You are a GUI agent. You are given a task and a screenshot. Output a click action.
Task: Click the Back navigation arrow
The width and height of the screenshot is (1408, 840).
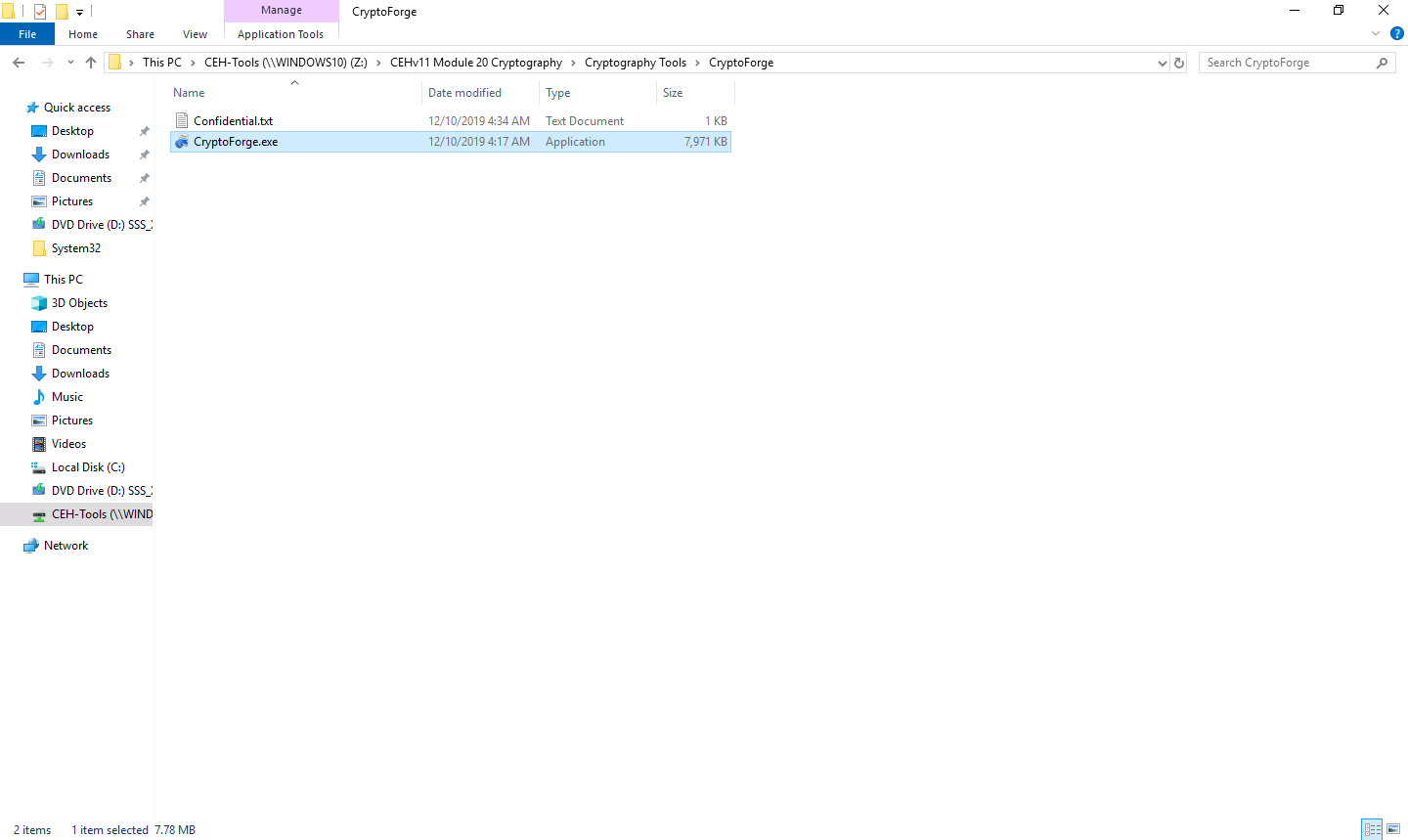19,63
